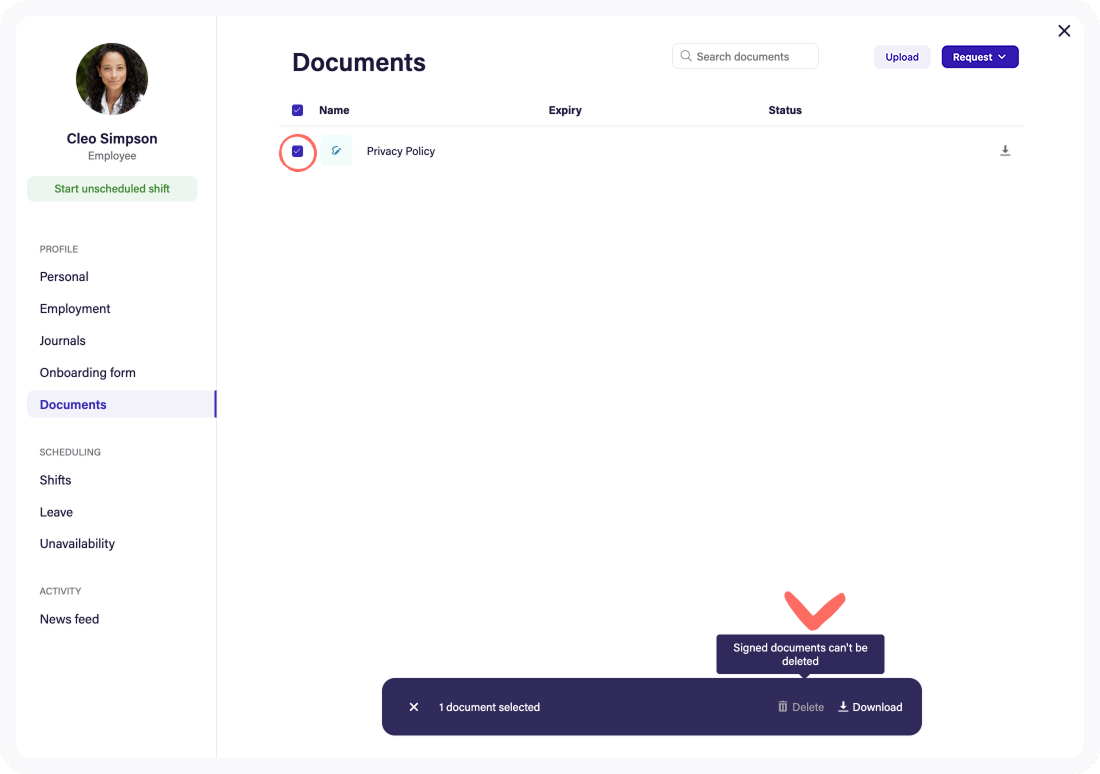Click the X to dismiss document selection
The image size is (1100, 774).
click(413, 707)
